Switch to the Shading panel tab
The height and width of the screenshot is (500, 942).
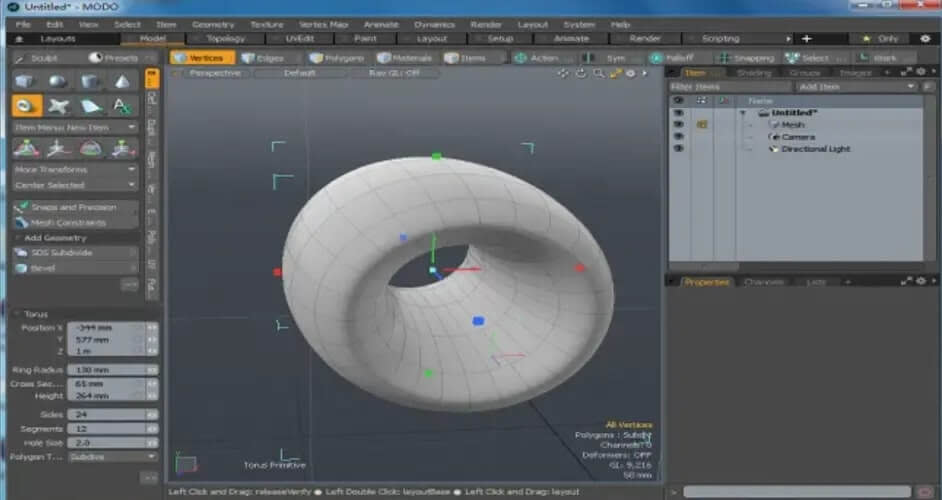(x=754, y=73)
